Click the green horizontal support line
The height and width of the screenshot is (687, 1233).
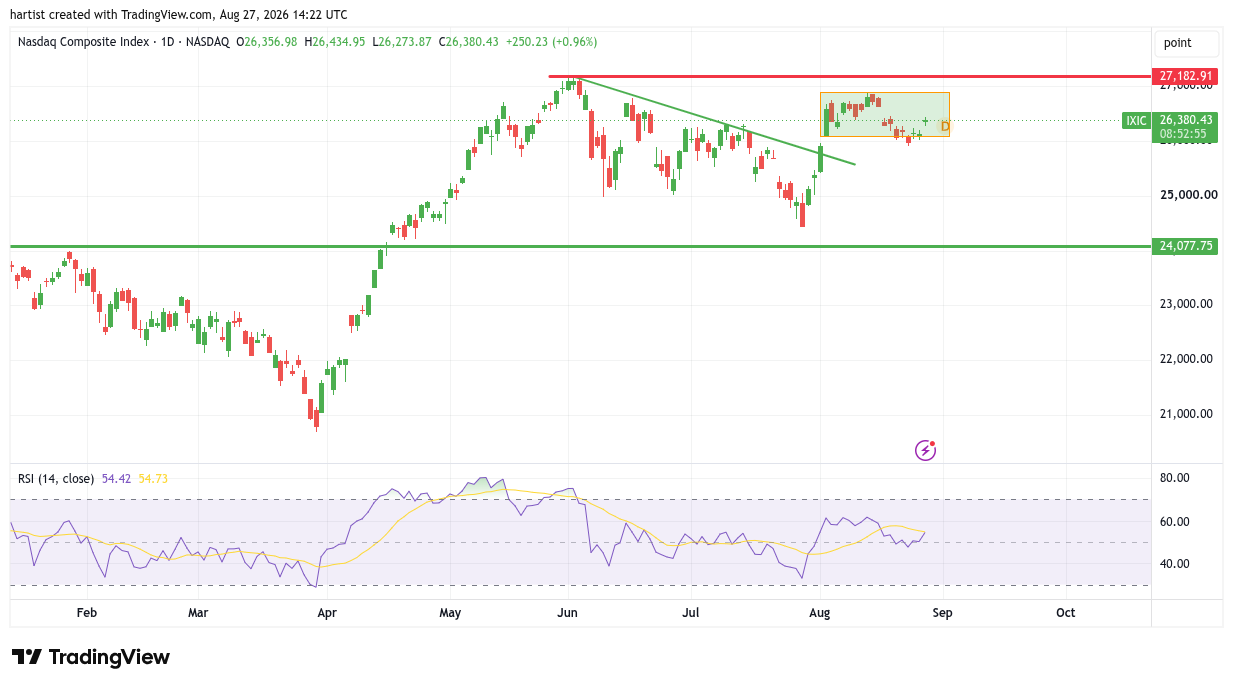click(x=580, y=246)
